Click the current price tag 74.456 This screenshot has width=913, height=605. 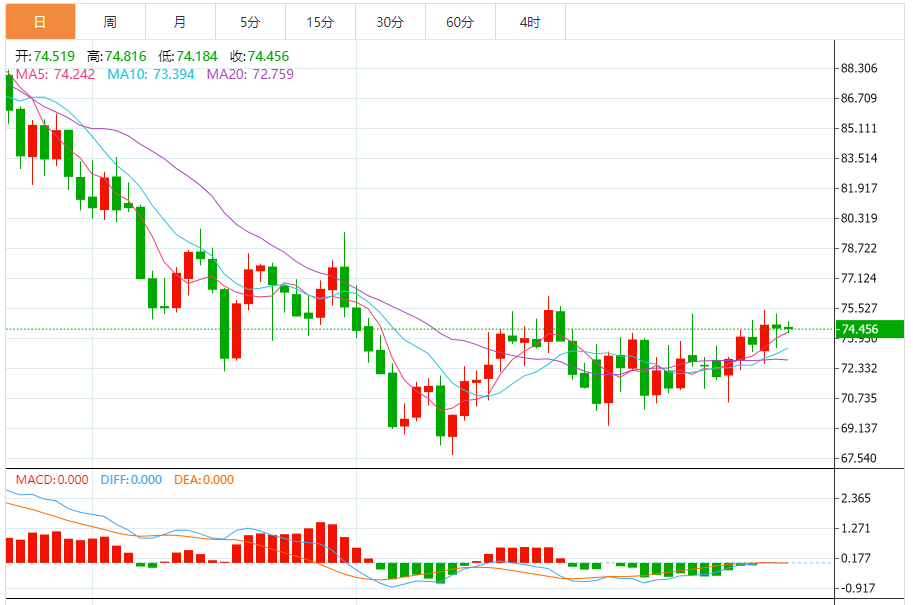869,329
